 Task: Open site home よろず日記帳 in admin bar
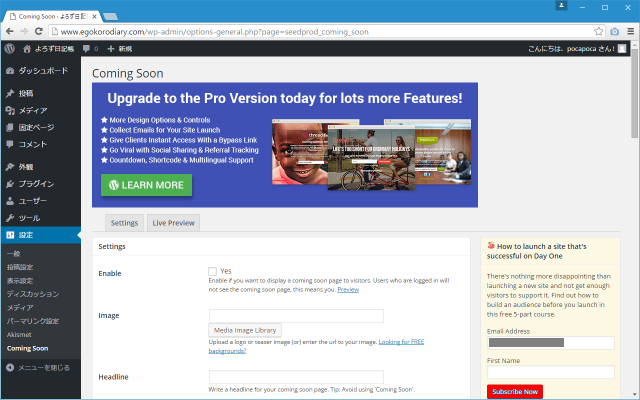[49, 49]
